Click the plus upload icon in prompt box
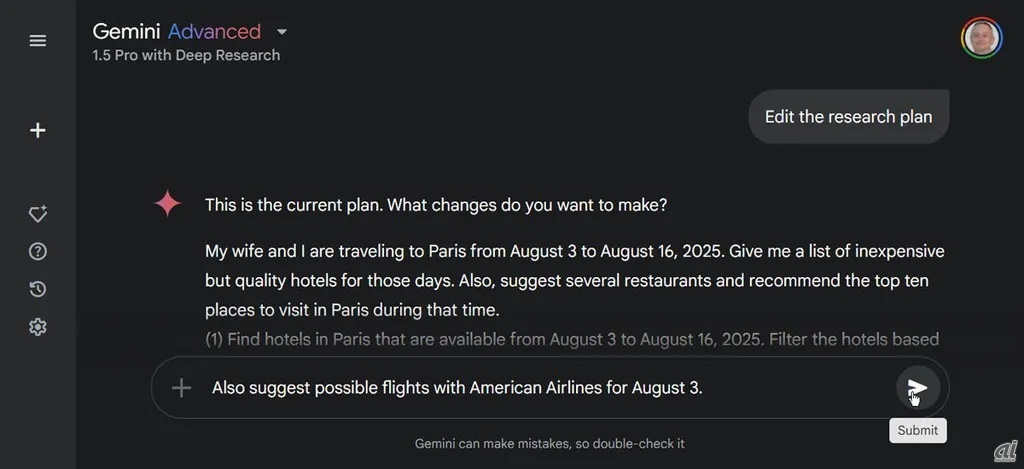 point(181,388)
